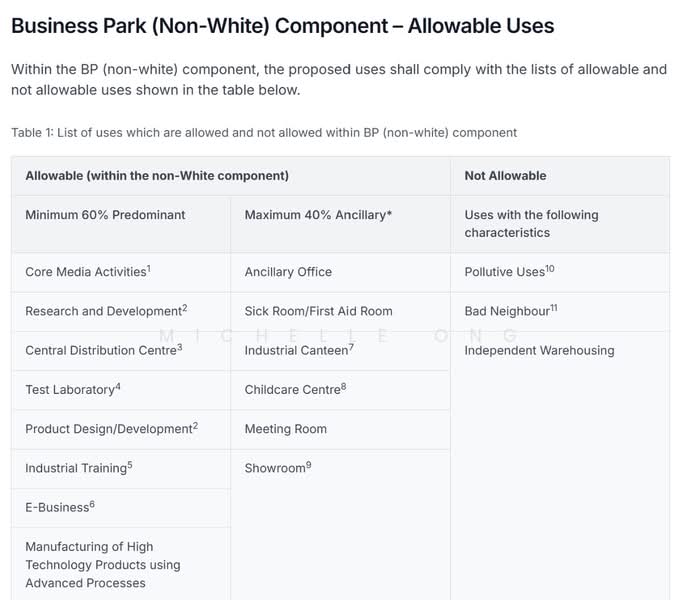Viewport: 696px width, 600px height.
Task: Click the Pollutive Uses footnote 10
Action: [x=550, y=268]
